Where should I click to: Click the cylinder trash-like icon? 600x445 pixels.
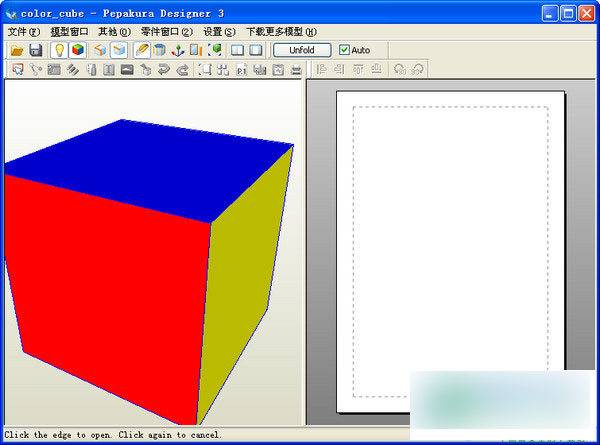coord(159,50)
